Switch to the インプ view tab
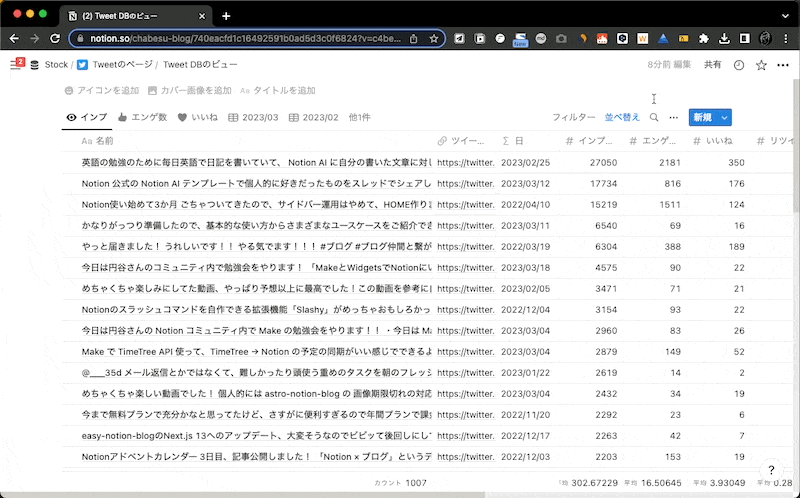 [x=87, y=117]
